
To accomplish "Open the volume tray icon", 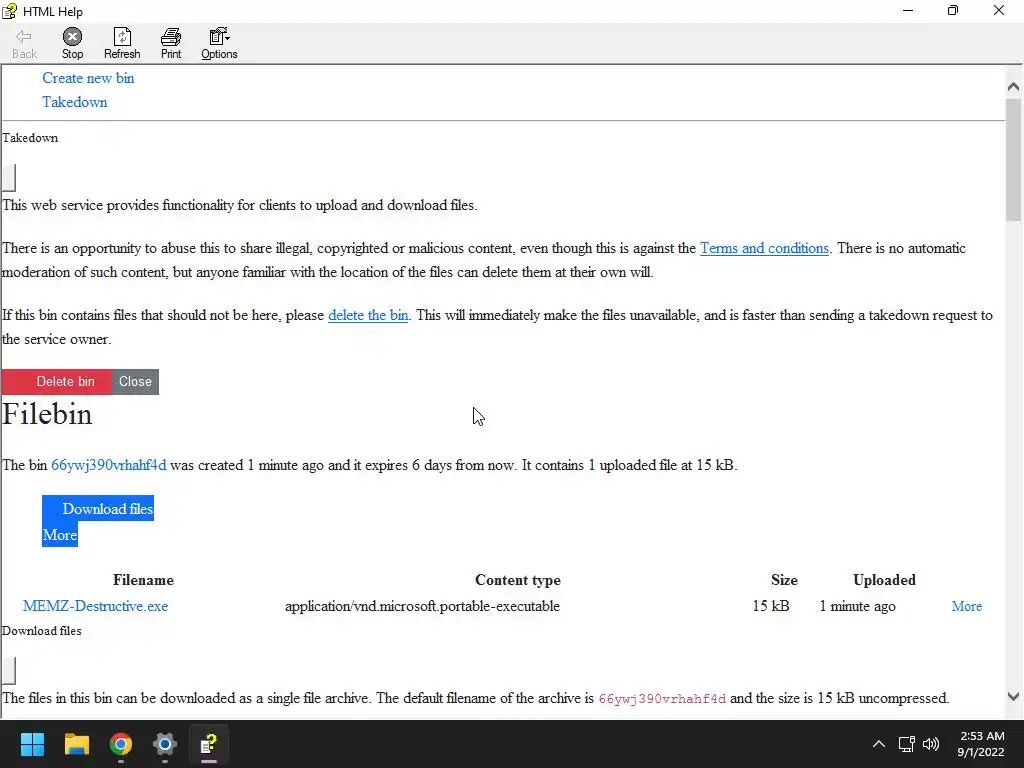I will tap(931, 744).
